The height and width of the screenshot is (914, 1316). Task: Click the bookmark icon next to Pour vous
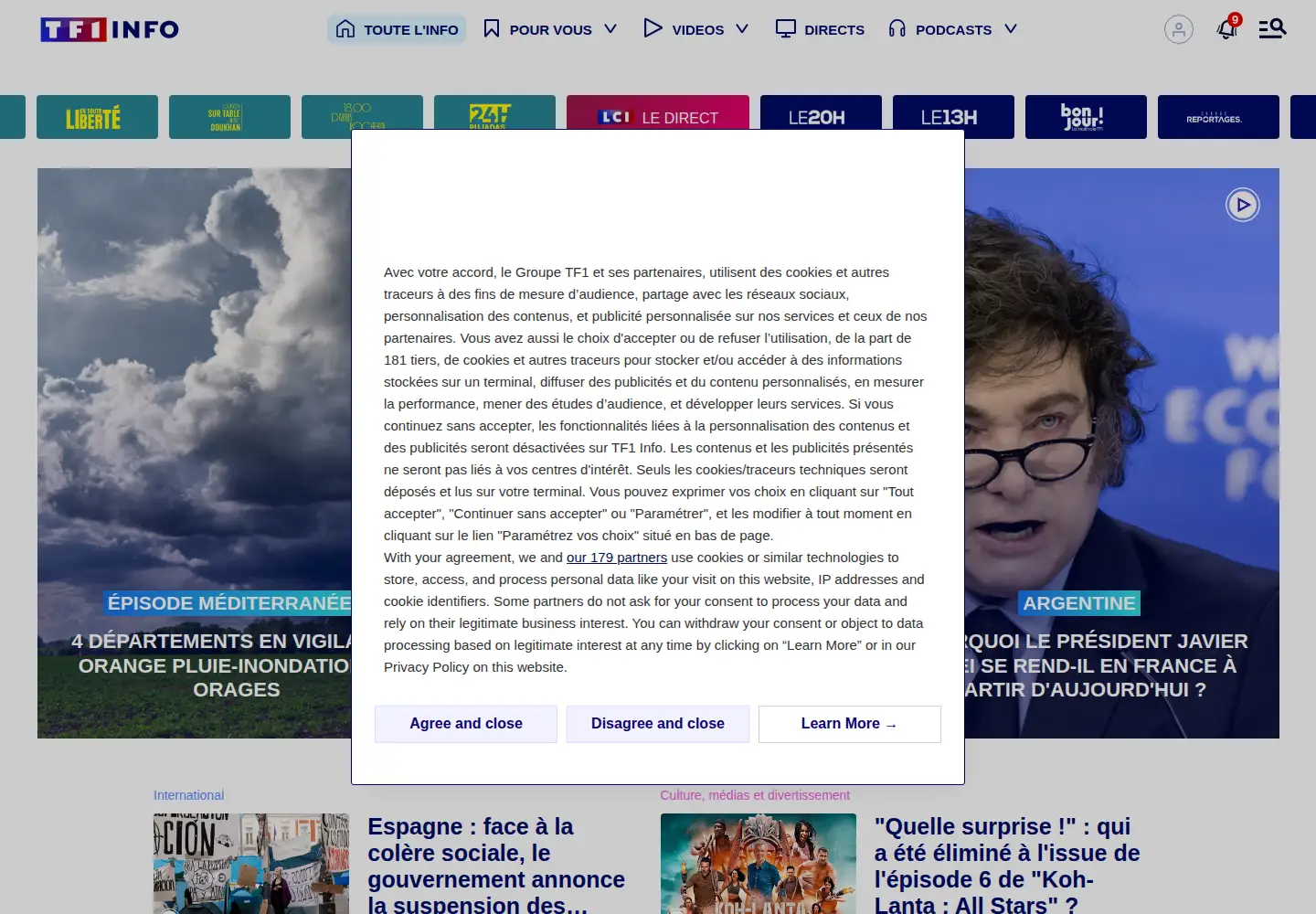492,29
